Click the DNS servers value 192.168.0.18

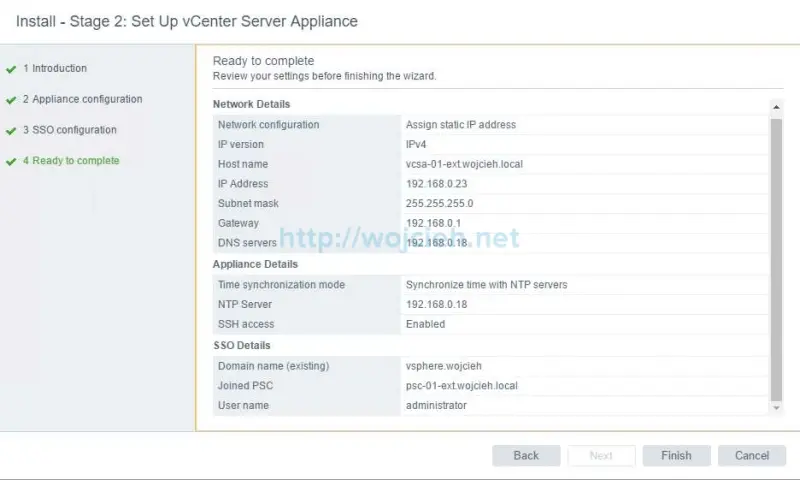click(436, 243)
